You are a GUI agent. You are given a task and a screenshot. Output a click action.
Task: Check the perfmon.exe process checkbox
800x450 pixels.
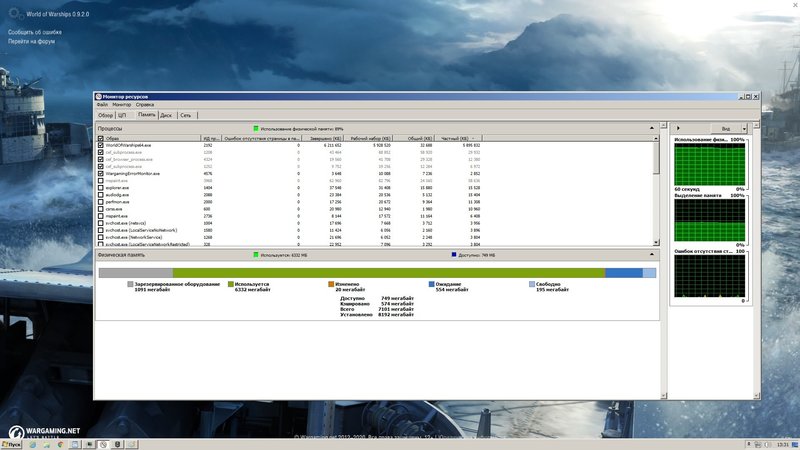point(101,202)
